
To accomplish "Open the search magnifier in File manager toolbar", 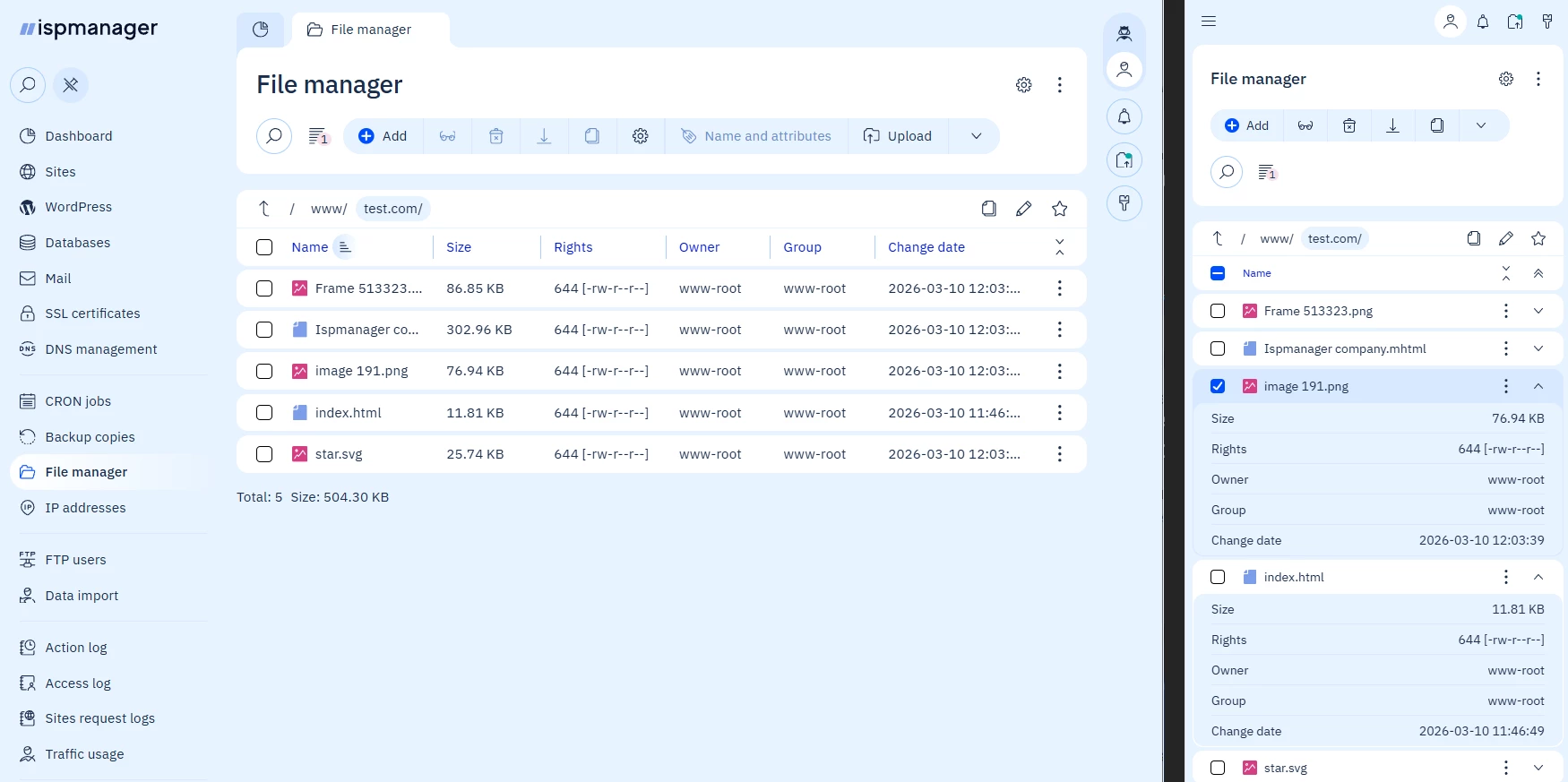I will click(x=274, y=136).
